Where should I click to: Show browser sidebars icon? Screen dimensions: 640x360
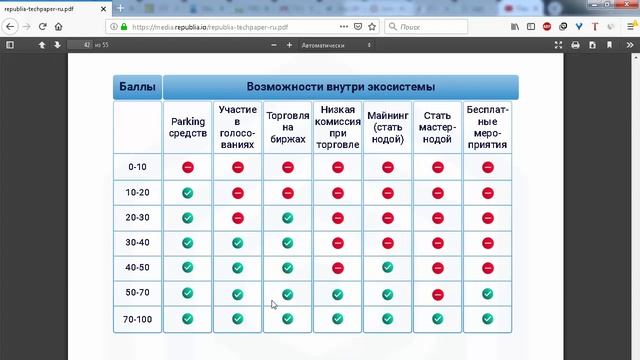[x=531, y=27]
